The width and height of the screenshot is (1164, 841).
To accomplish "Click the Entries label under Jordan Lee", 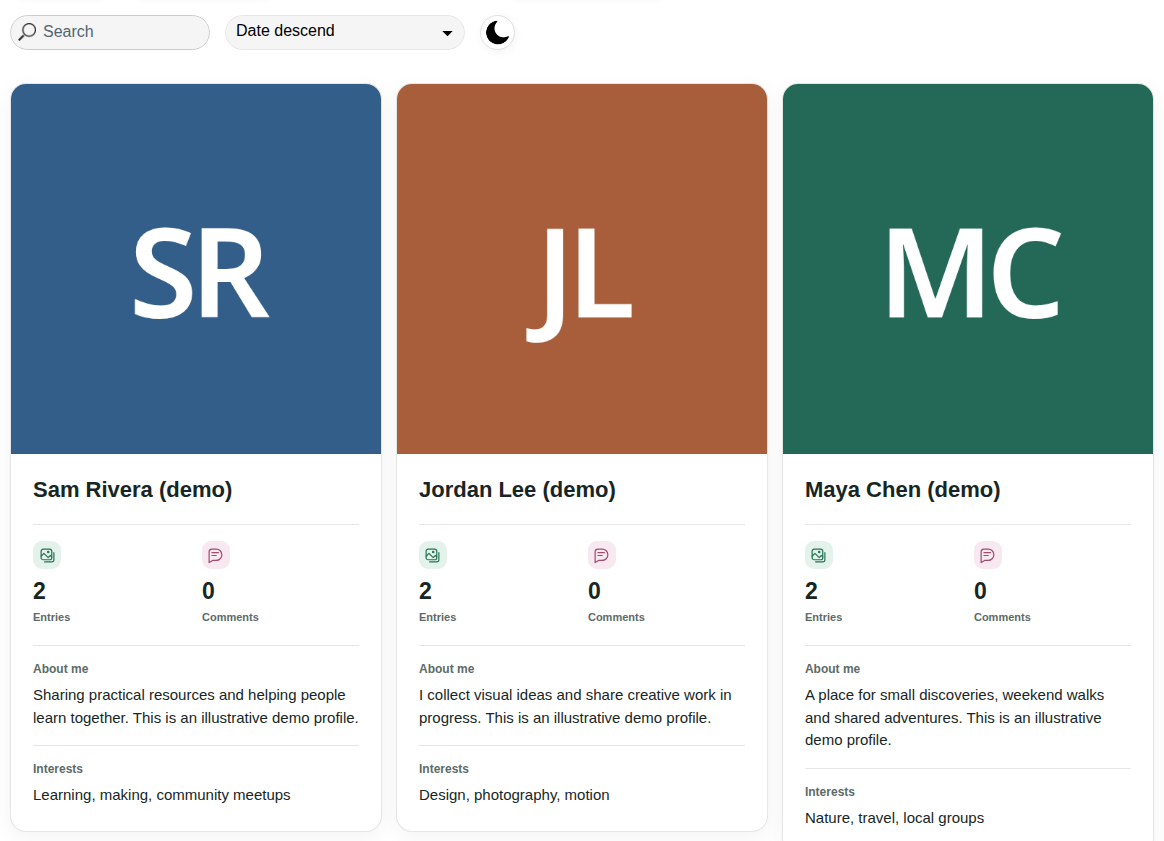I will (438, 617).
